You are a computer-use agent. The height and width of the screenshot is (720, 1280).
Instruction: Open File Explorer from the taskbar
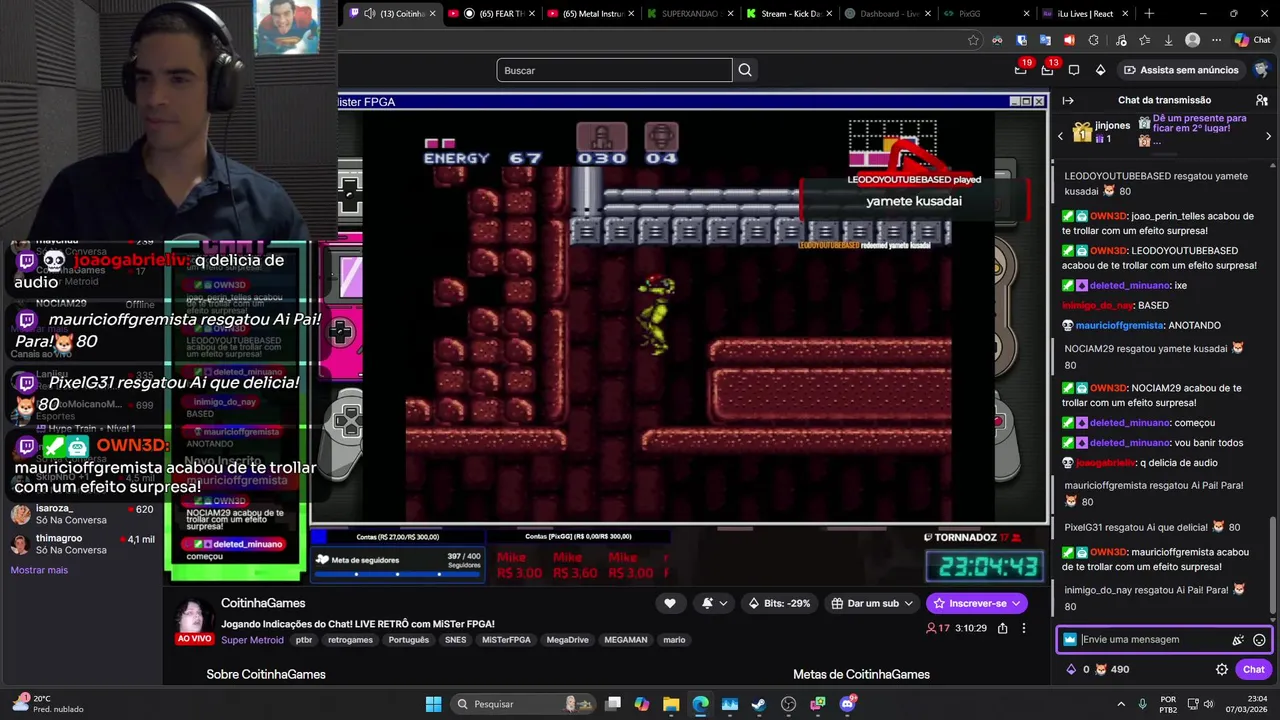pos(670,704)
